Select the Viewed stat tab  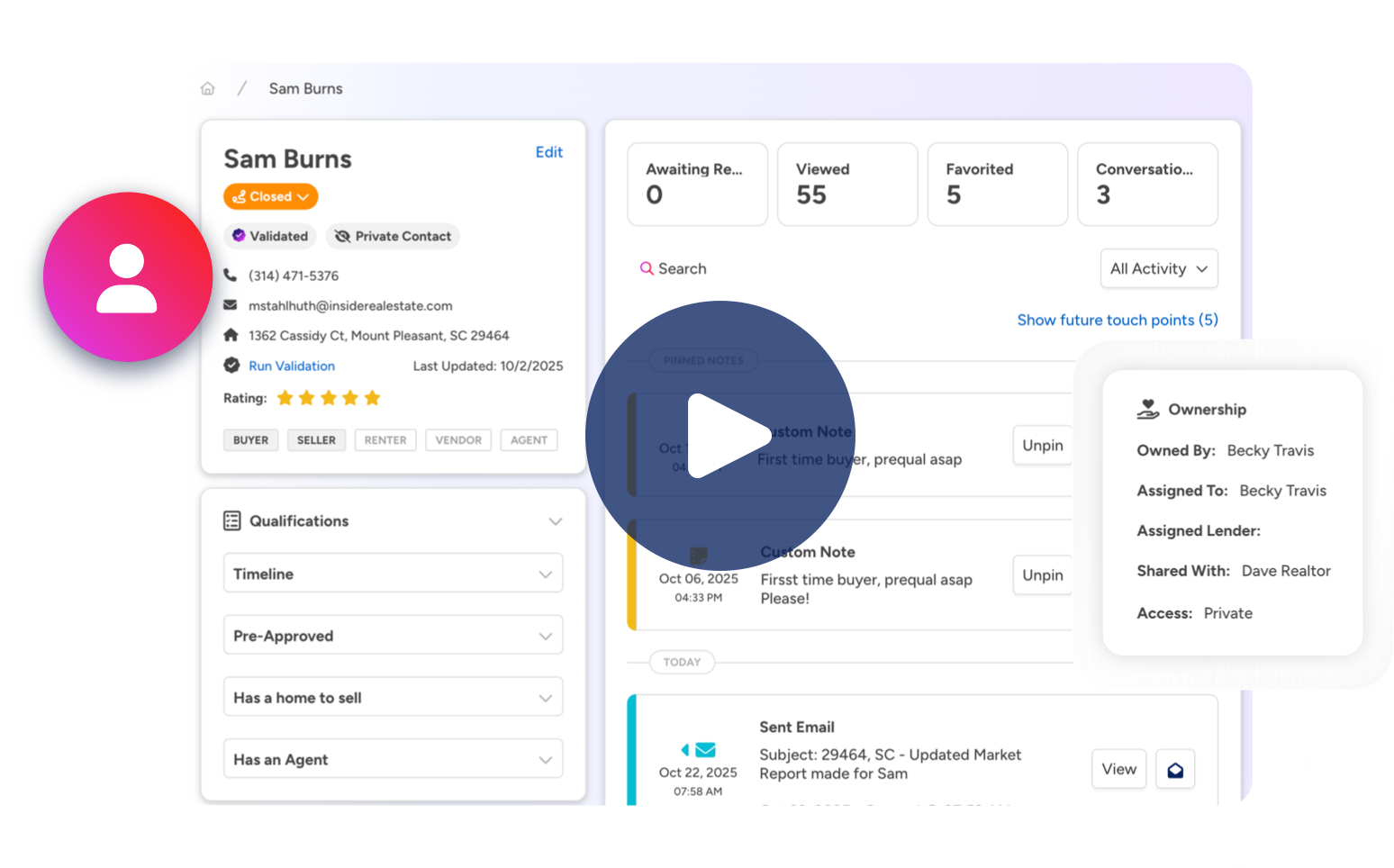point(847,184)
